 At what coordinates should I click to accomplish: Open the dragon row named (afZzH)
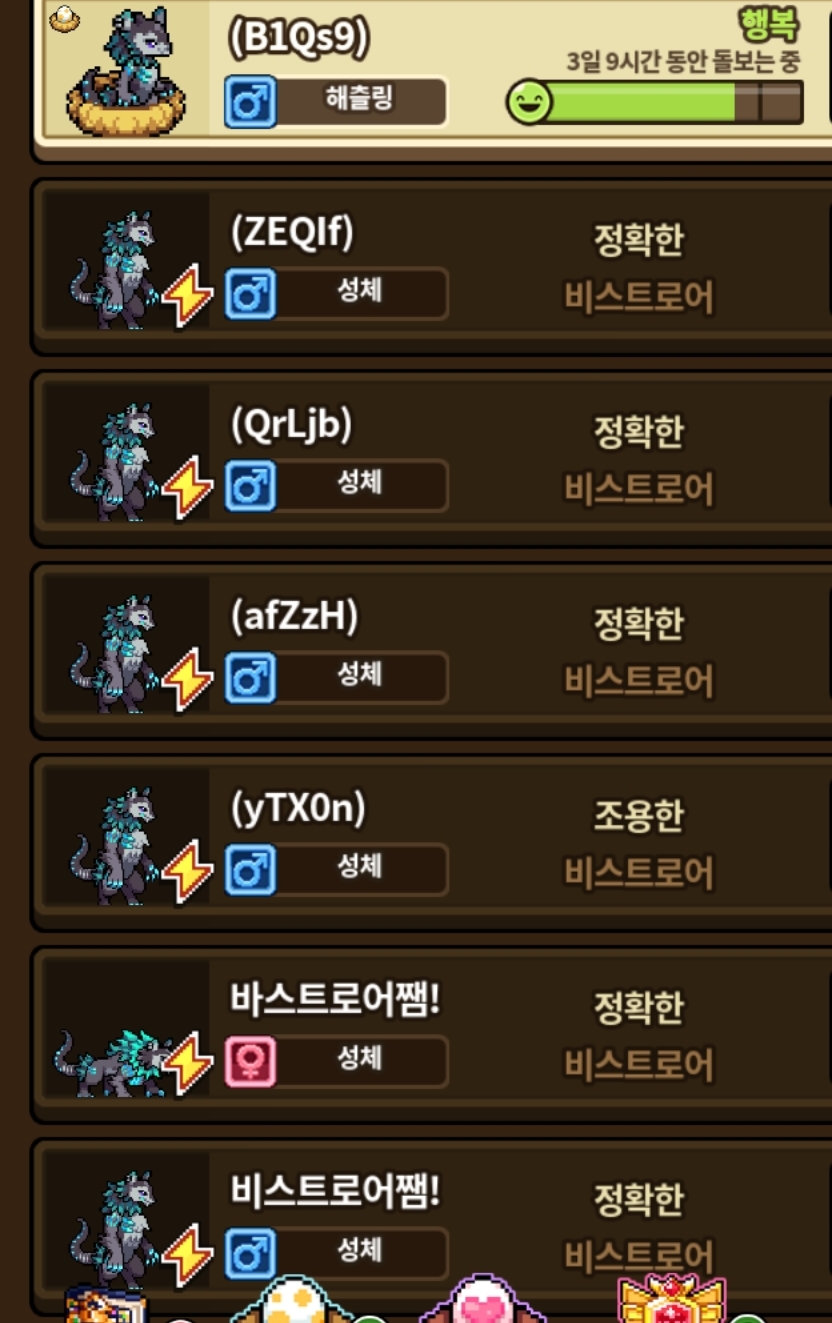coord(430,653)
